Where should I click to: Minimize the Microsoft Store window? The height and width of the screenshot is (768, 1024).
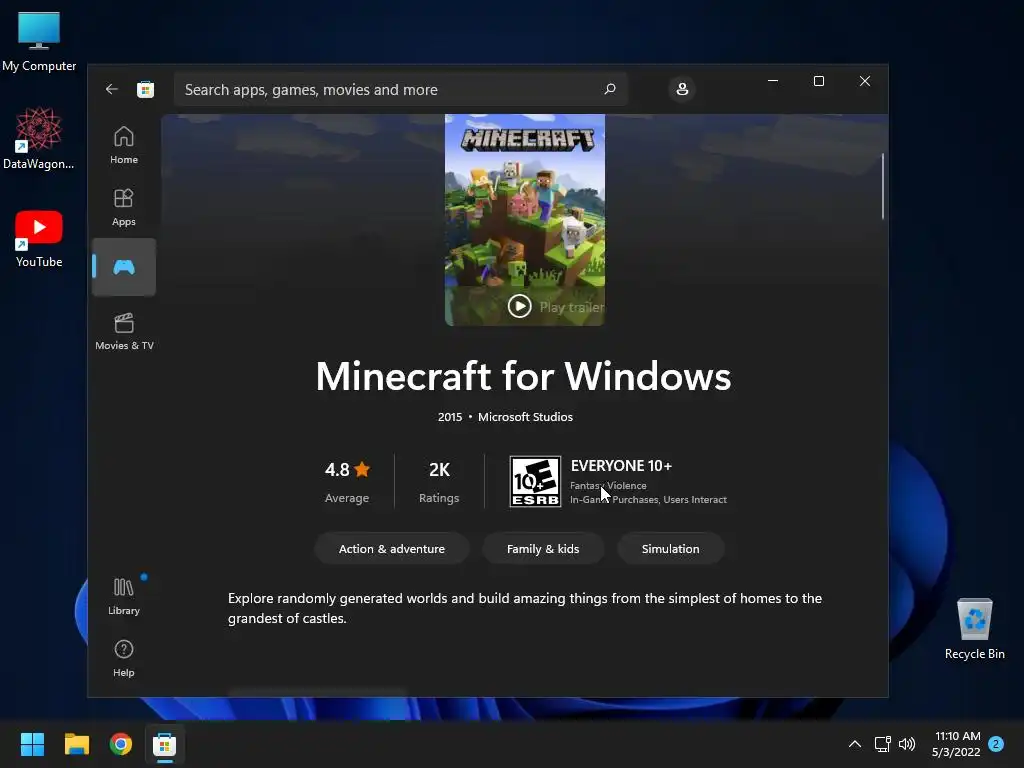coord(773,81)
